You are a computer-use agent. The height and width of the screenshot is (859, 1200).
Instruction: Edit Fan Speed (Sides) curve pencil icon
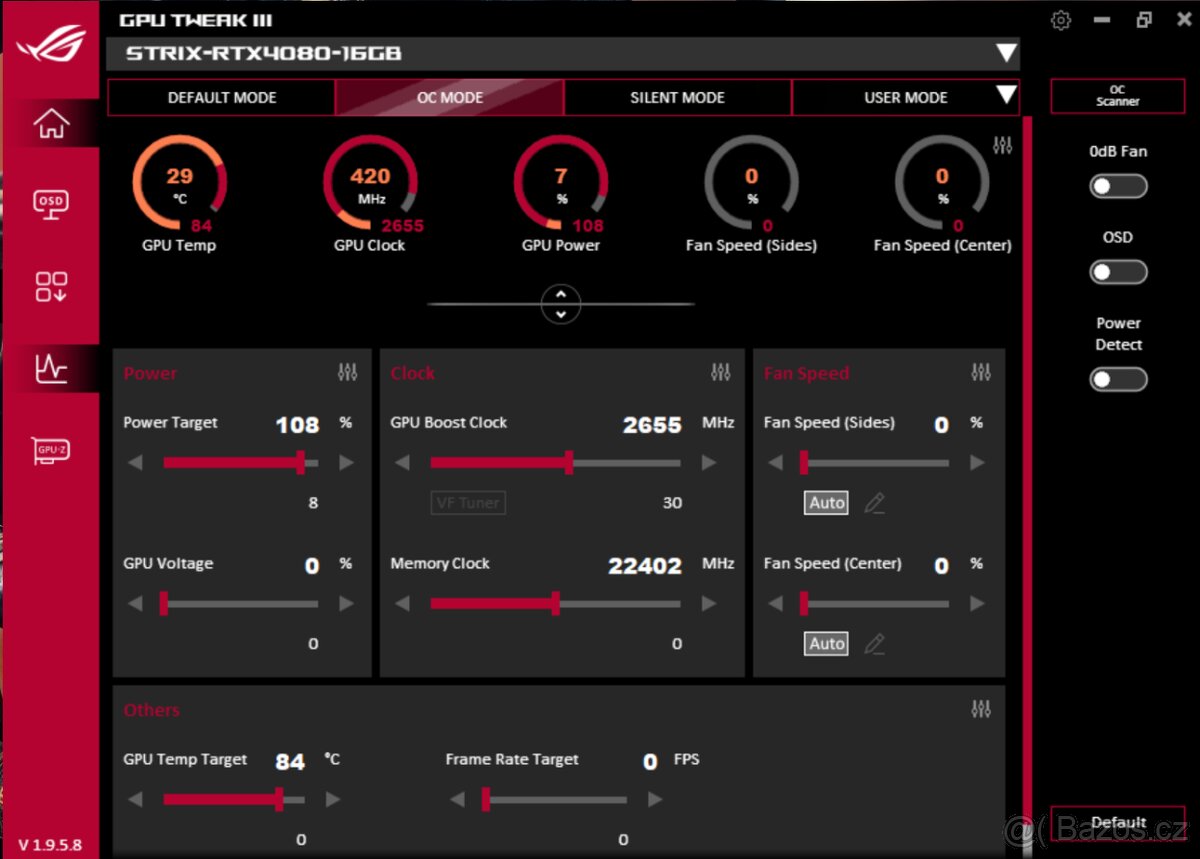(x=874, y=503)
